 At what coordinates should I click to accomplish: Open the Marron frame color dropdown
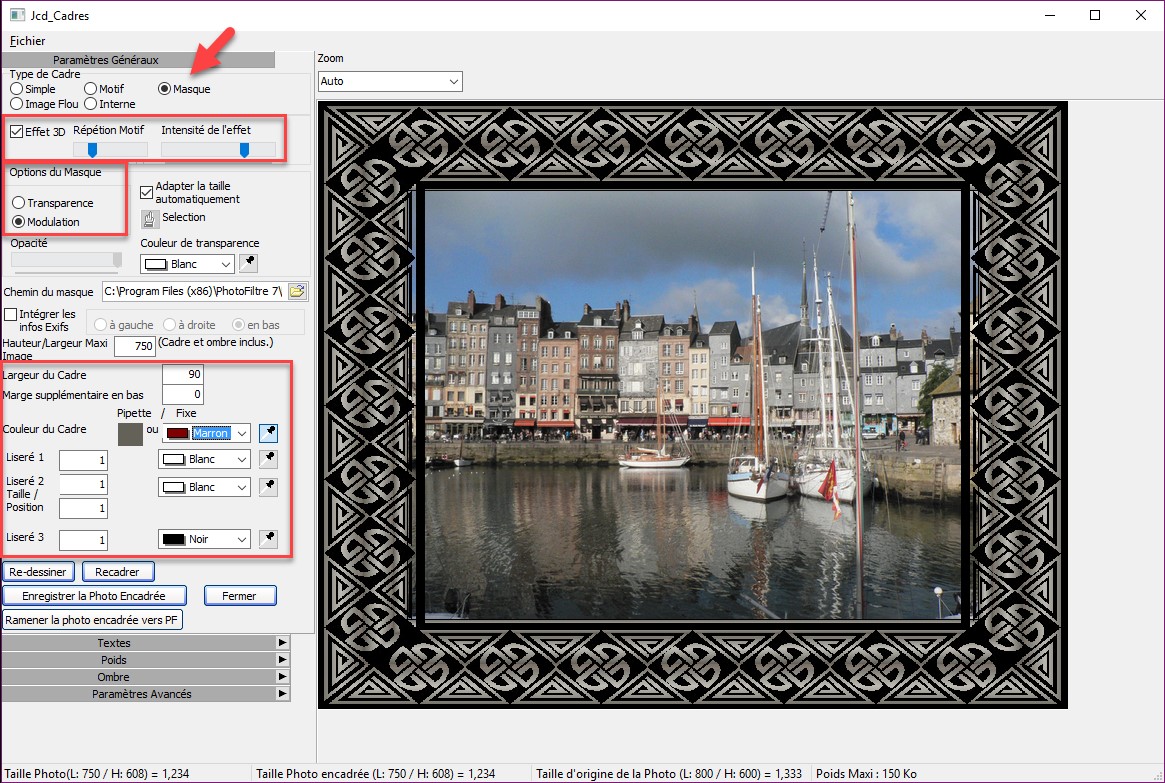point(242,433)
